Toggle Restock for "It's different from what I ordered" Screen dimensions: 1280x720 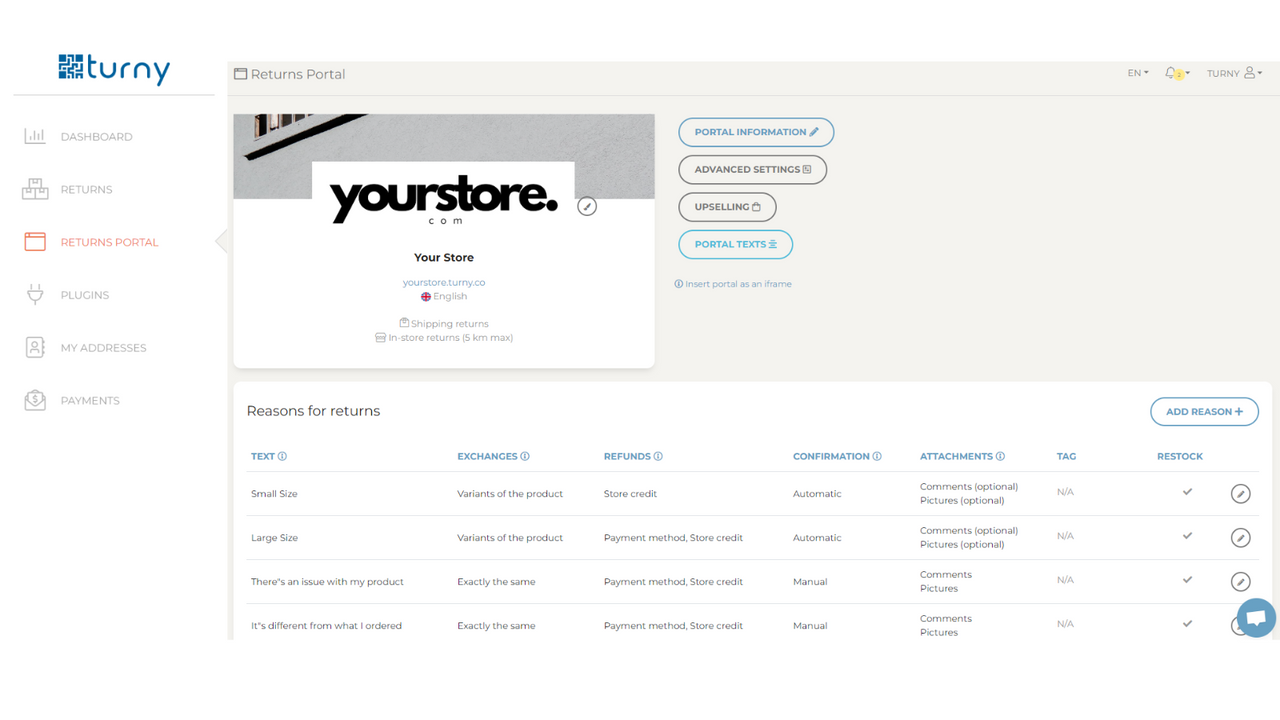coord(1187,623)
